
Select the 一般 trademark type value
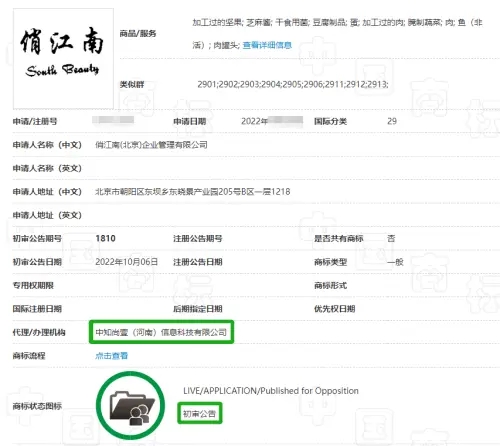395,262
